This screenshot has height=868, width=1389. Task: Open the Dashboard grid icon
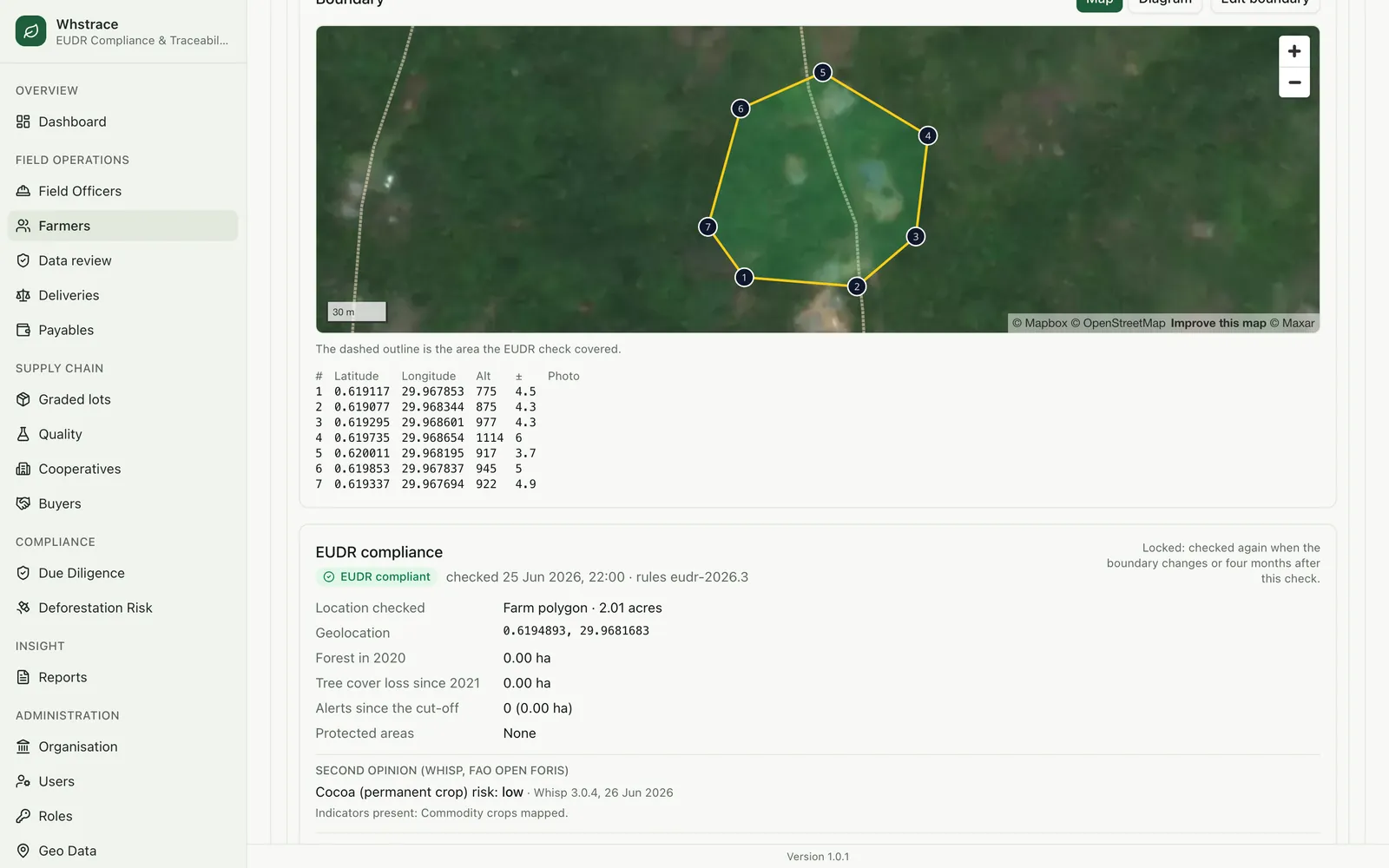(x=23, y=122)
